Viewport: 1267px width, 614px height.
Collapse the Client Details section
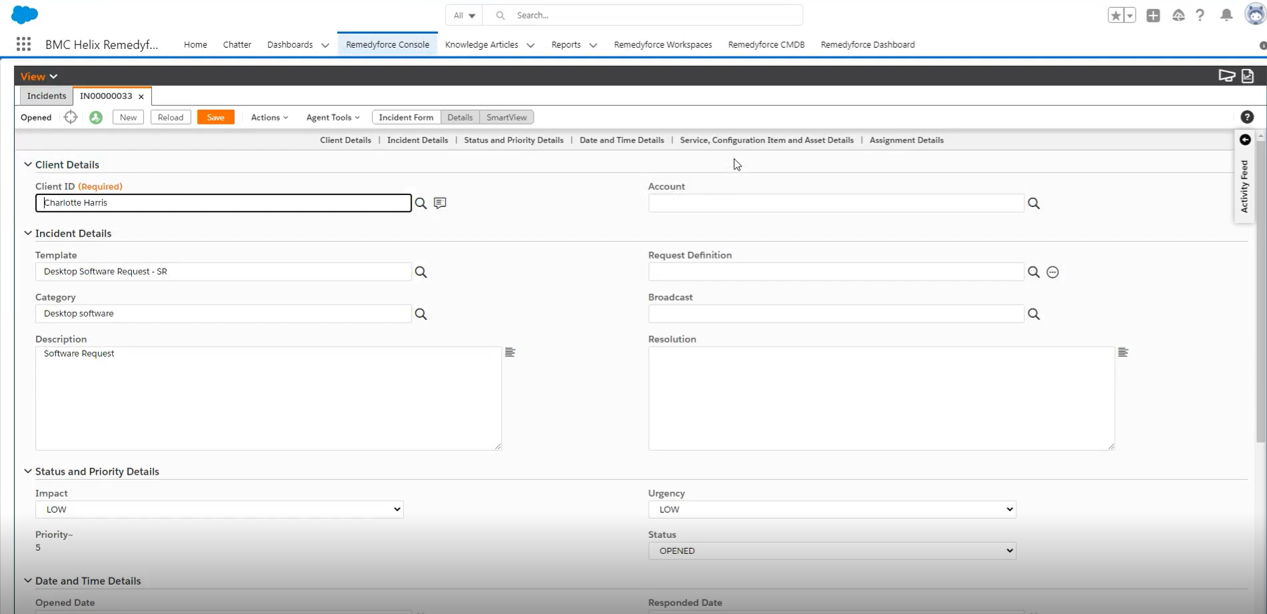coord(28,165)
